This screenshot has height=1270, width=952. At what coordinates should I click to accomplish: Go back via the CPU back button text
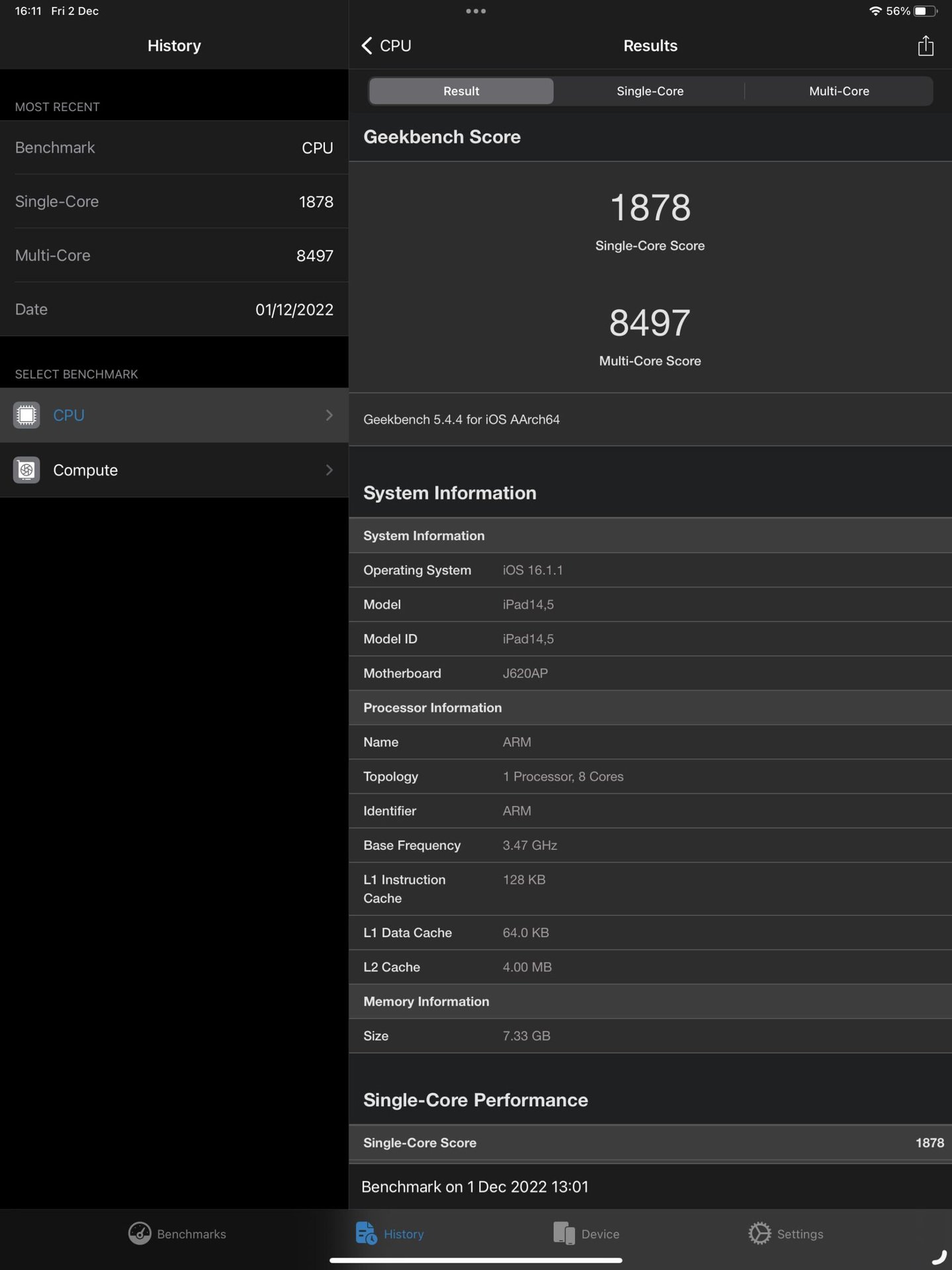point(396,46)
